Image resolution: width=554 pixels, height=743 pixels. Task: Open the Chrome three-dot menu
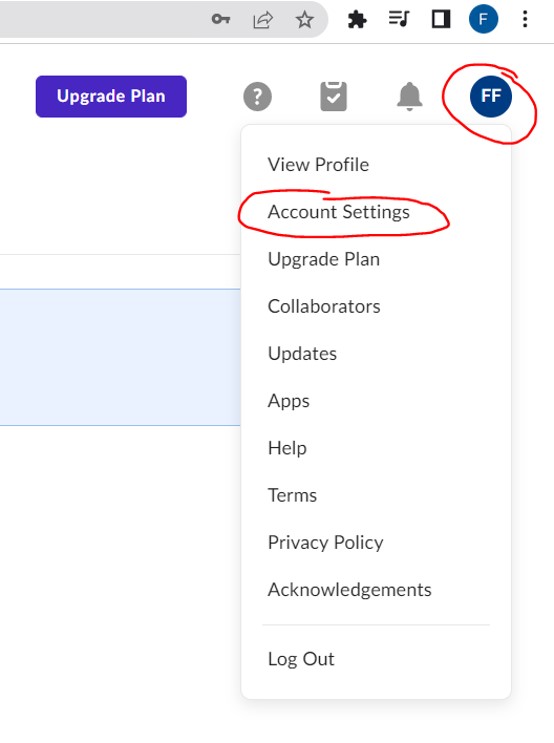[525, 19]
